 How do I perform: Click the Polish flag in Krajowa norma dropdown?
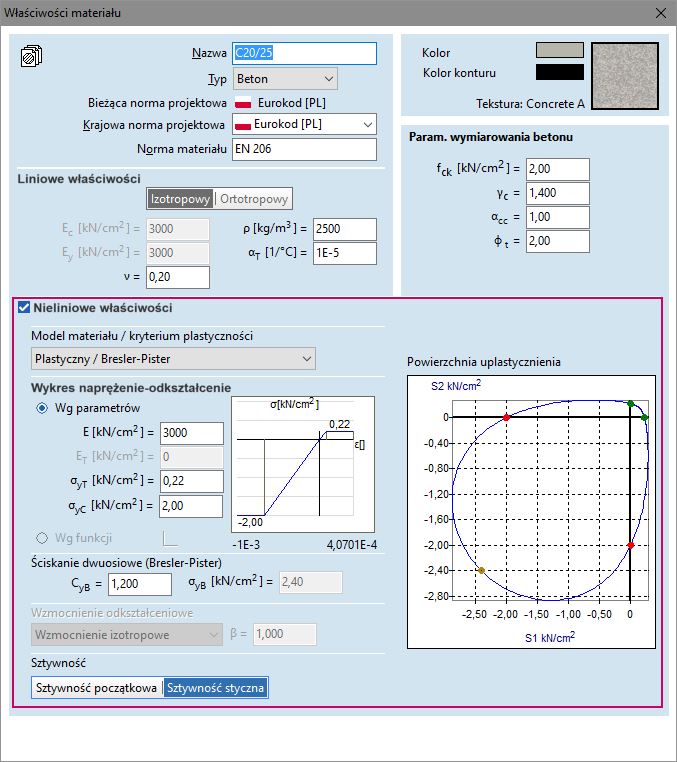(x=241, y=125)
